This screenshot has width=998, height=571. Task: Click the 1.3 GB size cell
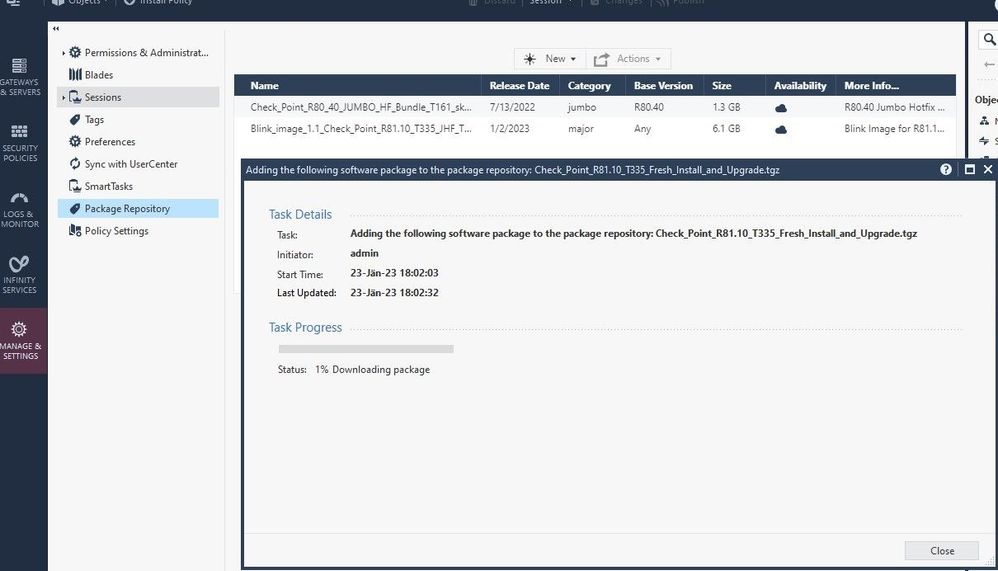click(x=726, y=107)
